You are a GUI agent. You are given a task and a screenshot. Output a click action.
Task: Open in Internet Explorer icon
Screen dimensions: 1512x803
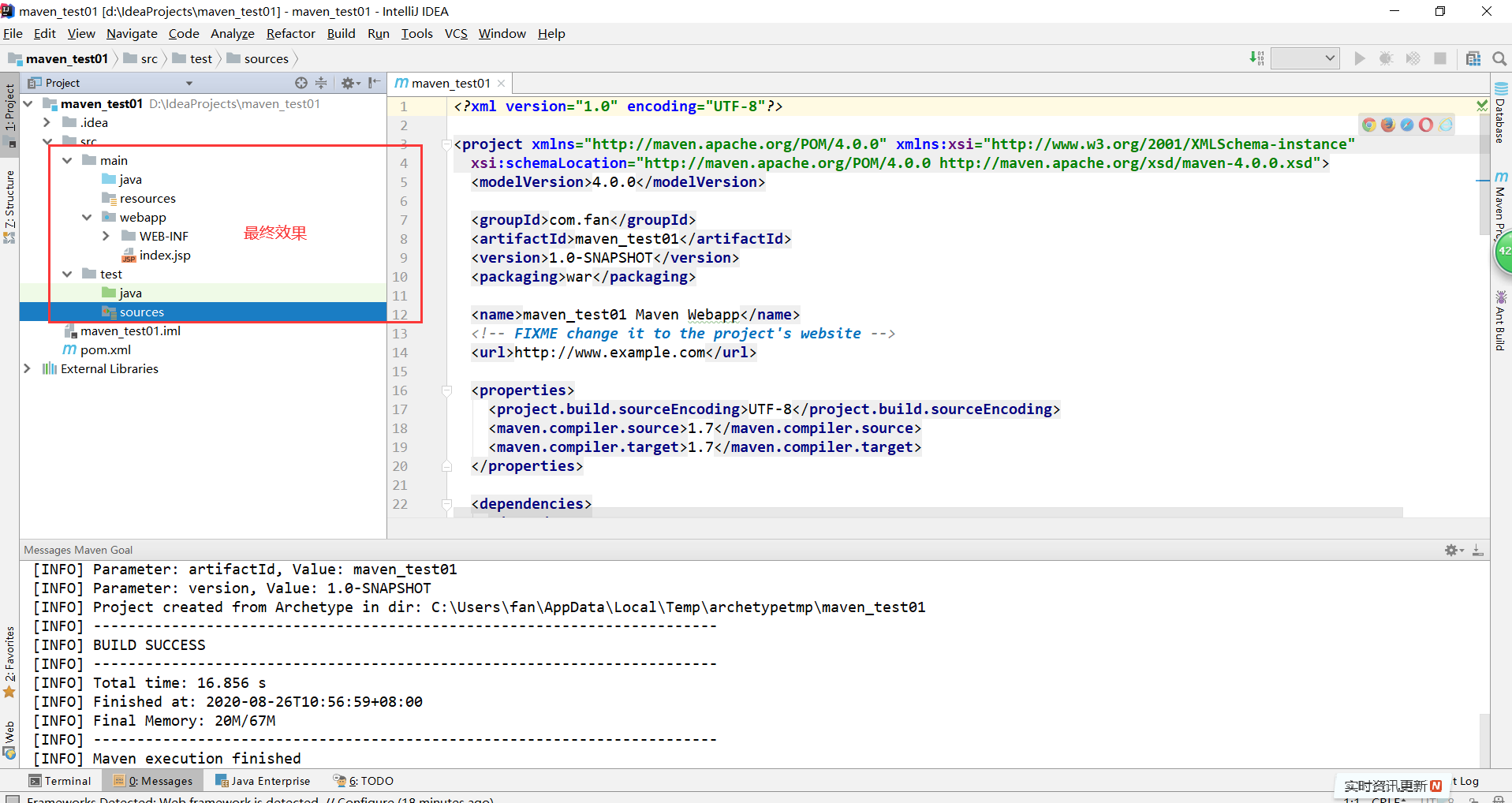(x=1445, y=125)
